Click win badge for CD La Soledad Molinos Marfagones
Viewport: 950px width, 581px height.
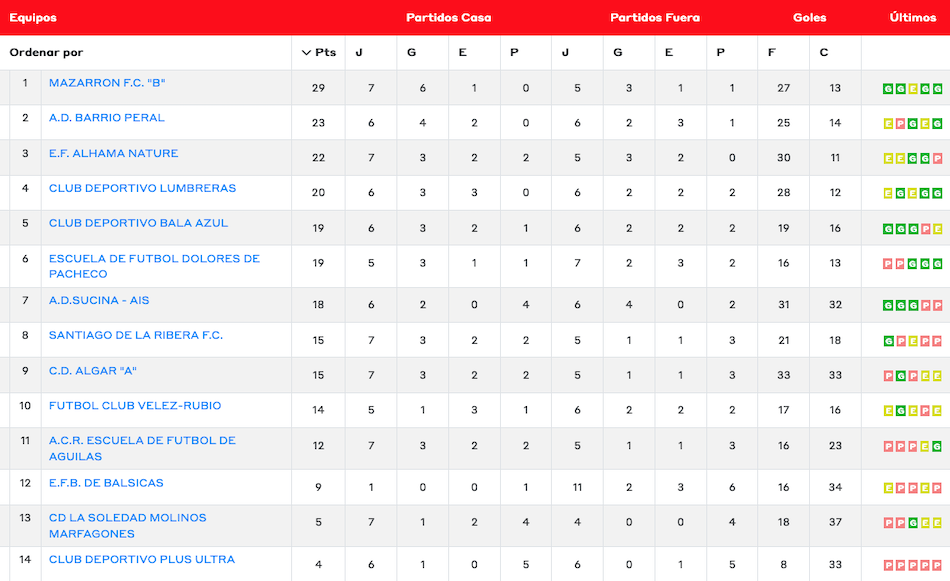pyautogui.click(x=913, y=523)
